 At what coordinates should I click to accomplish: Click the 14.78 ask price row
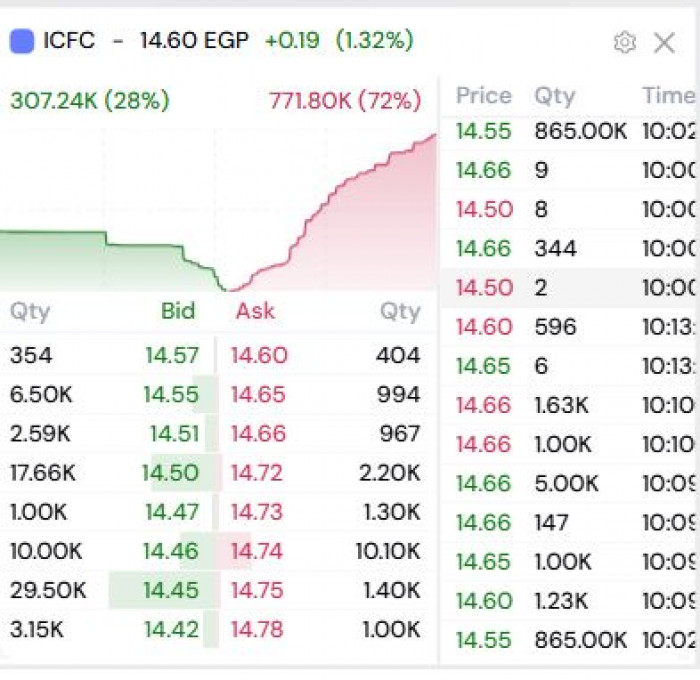(259, 629)
